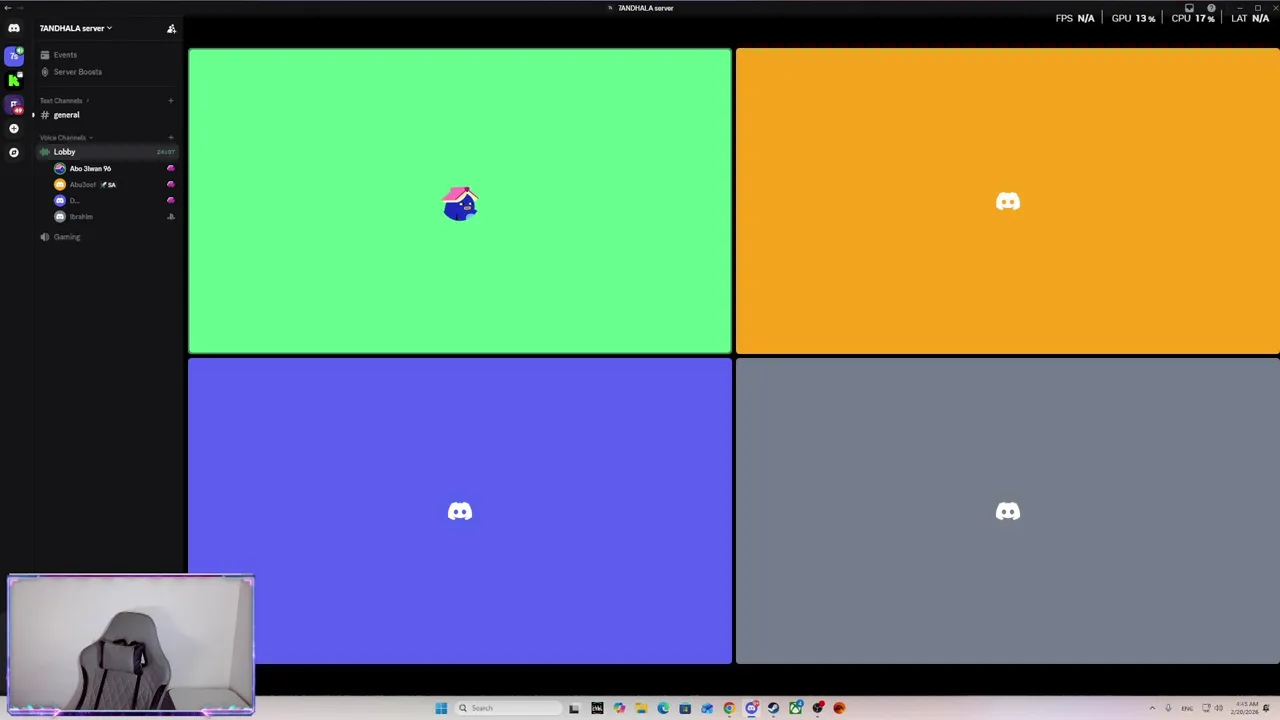This screenshot has width=1280, height=720.
Task: Click the invite people icon beside server name
Action: pos(171,28)
